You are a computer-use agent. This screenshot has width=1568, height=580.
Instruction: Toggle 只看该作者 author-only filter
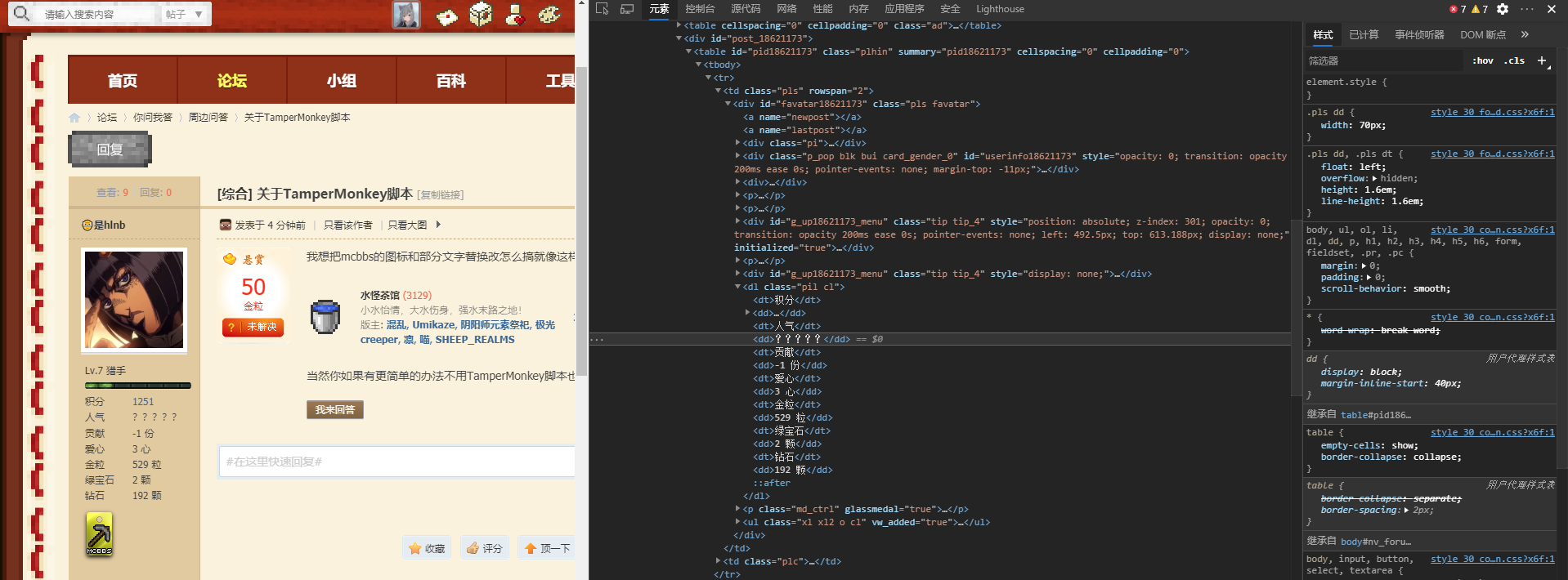click(x=347, y=225)
